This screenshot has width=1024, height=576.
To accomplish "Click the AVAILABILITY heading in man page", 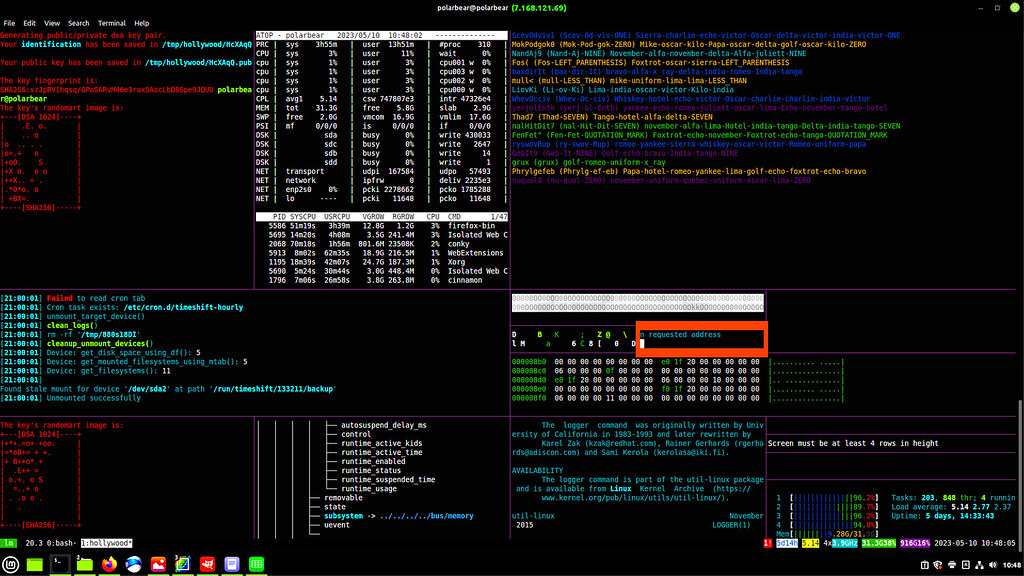I will coord(537,470).
